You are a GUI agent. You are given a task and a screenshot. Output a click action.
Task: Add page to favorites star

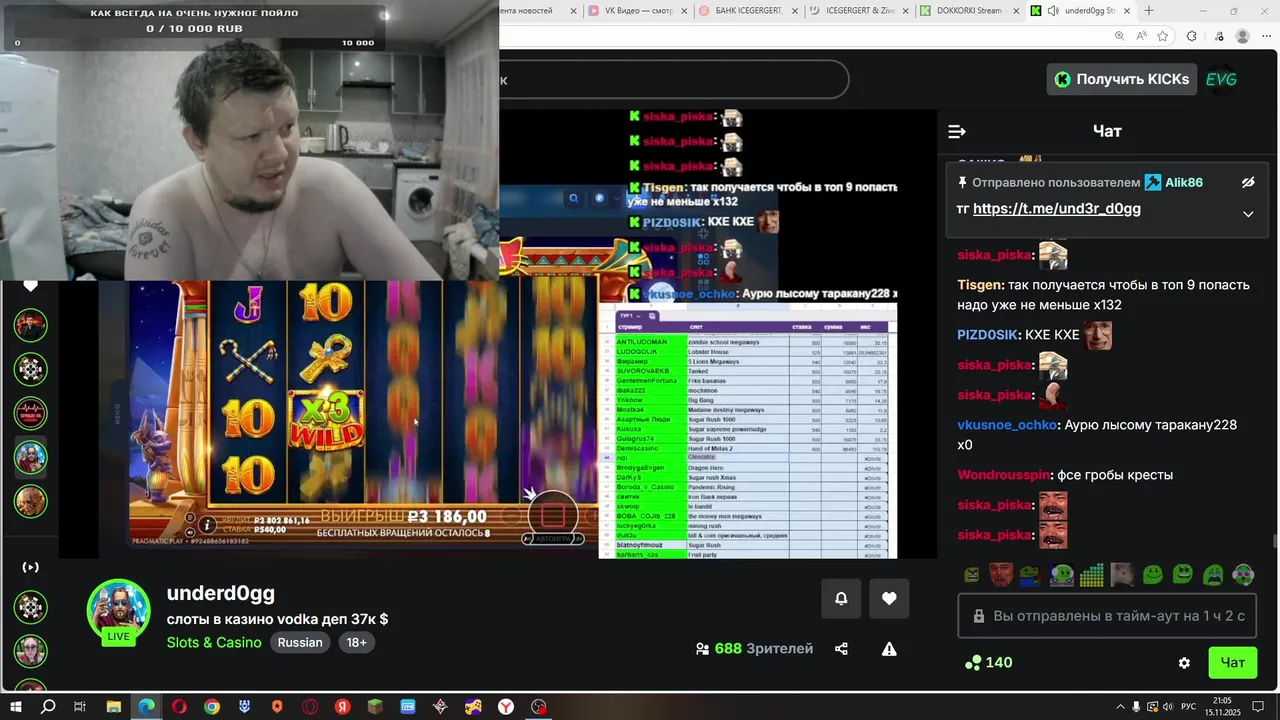pyautogui.click(x=1163, y=36)
